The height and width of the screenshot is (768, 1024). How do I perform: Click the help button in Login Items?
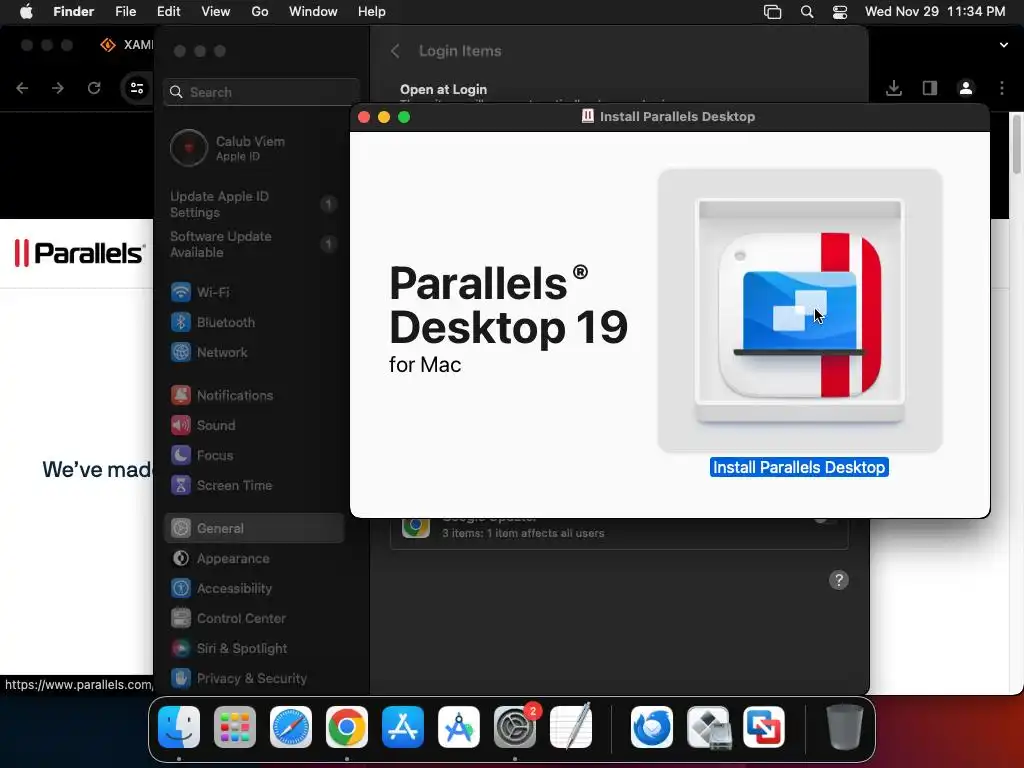pos(839,580)
